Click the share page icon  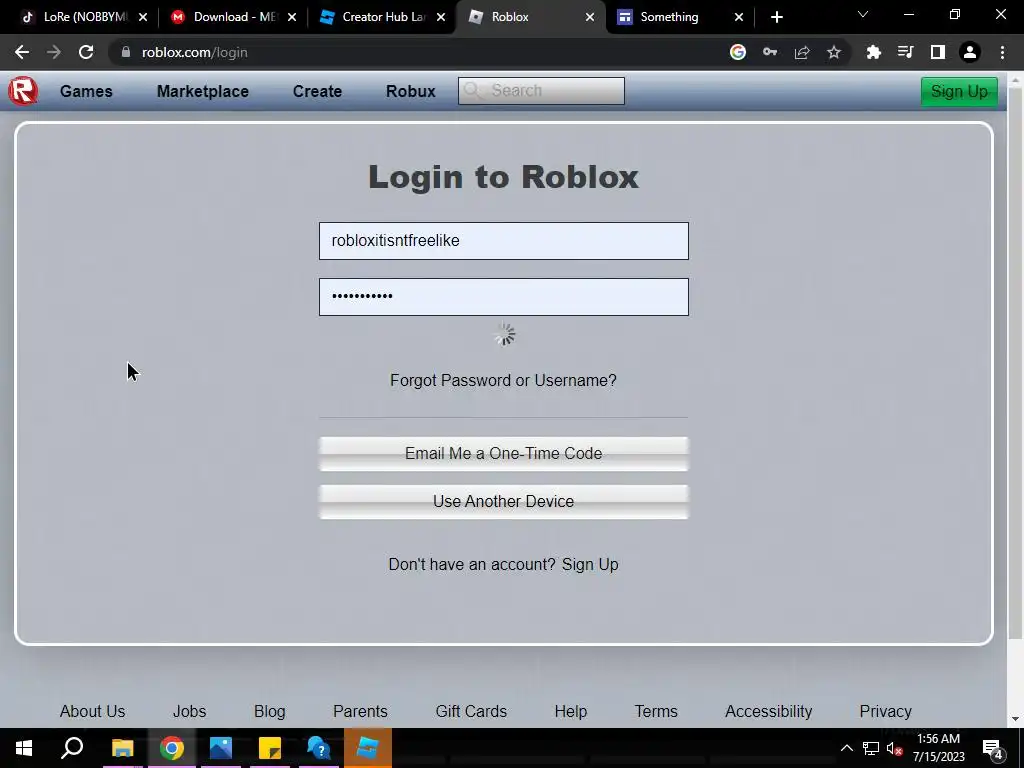[x=802, y=52]
